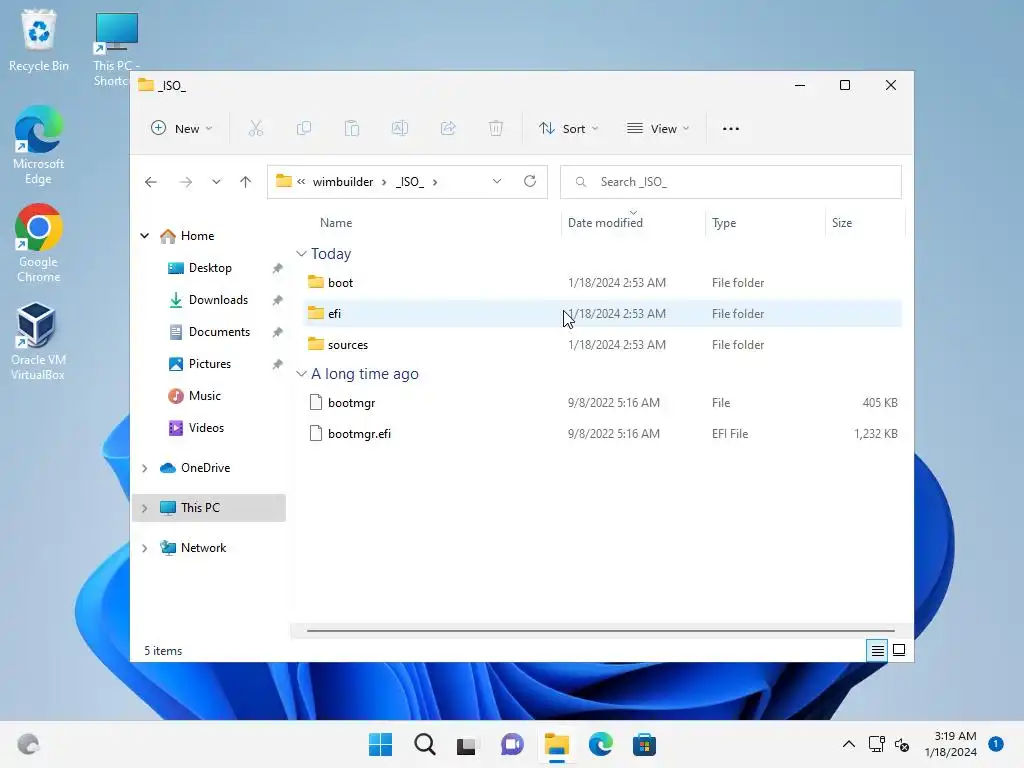The height and width of the screenshot is (768, 1024).
Task: Go back with the Back arrow
Action: (x=151, y=182)
